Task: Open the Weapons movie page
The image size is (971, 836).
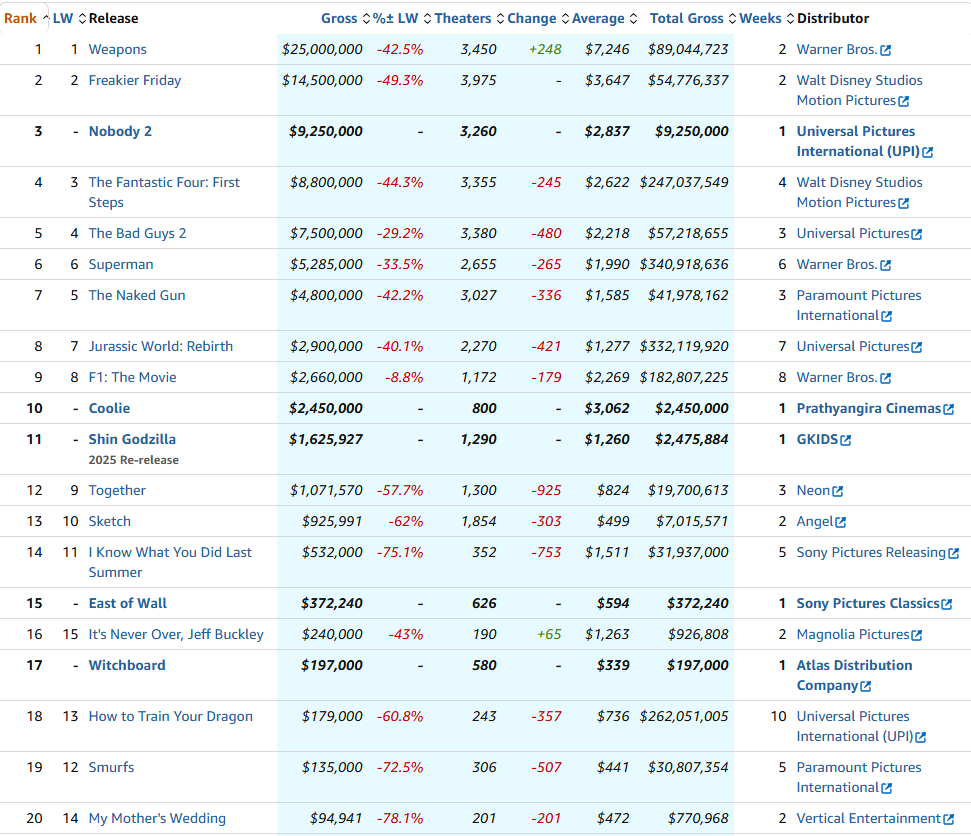Action: [x=117, y=49]
